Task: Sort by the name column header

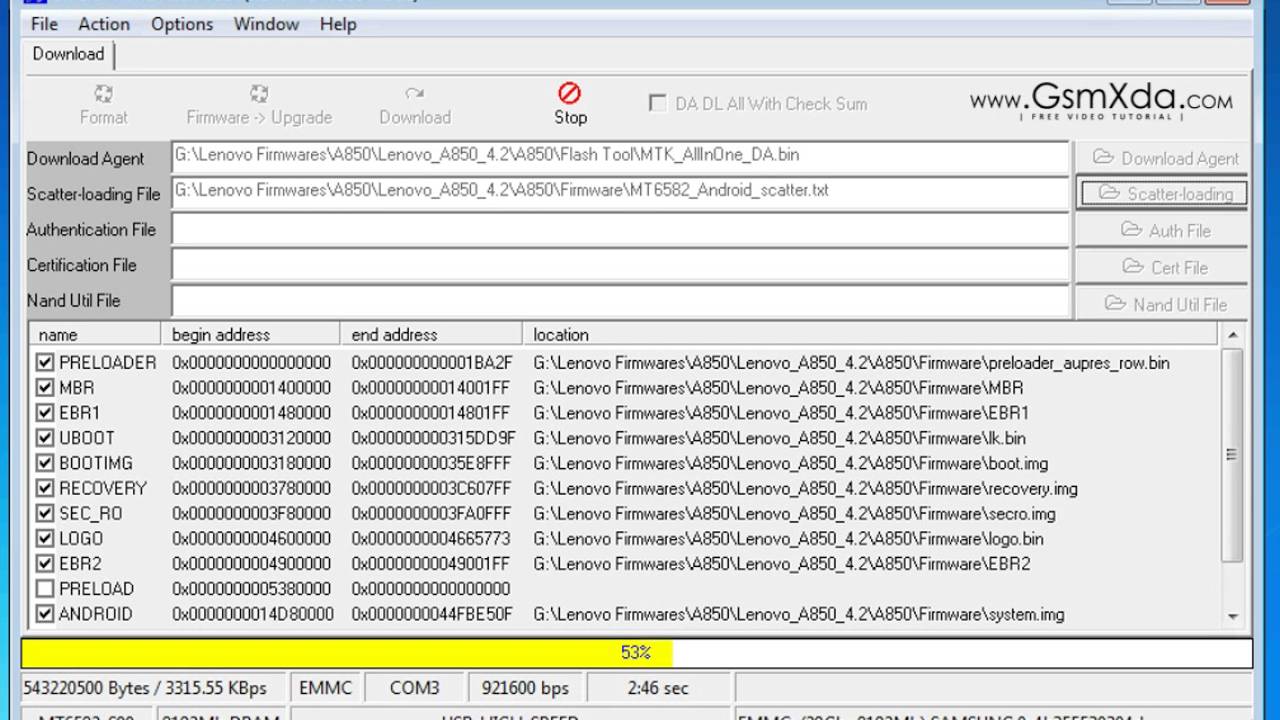Action: pos(95,334)
